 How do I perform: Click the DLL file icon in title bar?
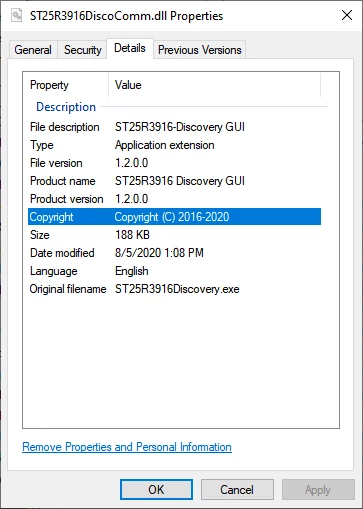16,15
